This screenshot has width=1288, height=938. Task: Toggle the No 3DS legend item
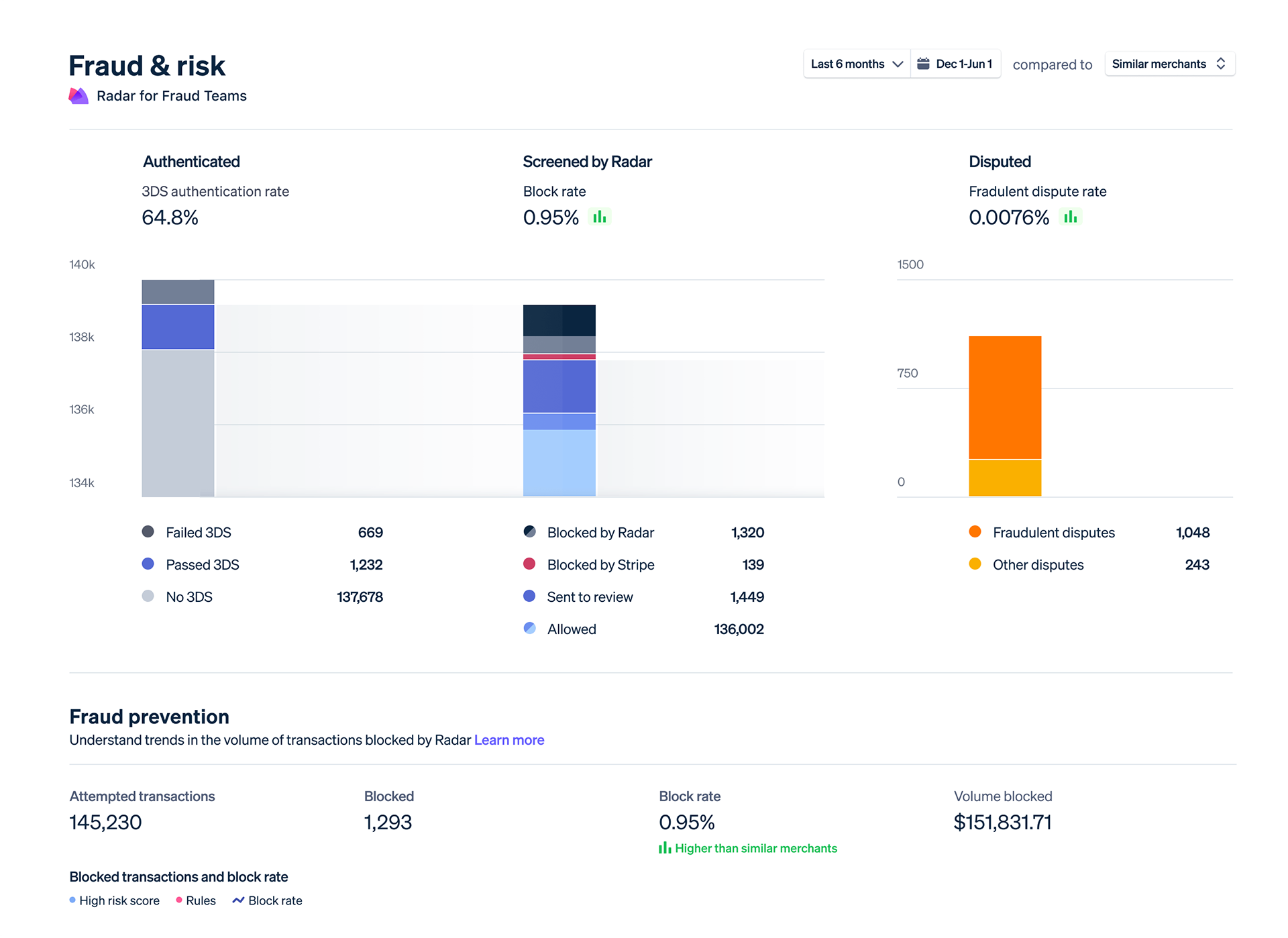(x=148, y=596)
